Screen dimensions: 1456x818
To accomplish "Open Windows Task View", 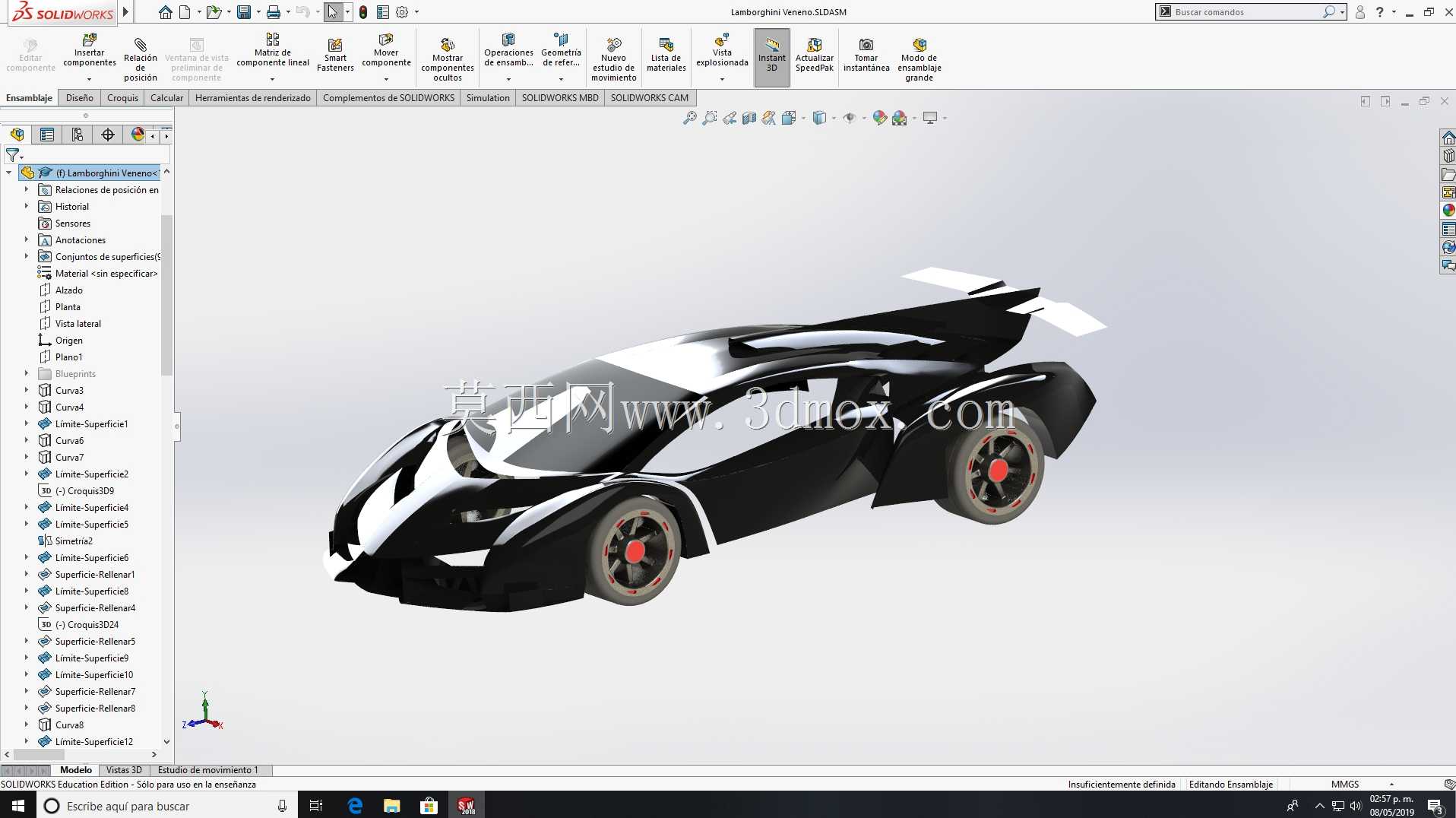I will click(x=316, y=805).
